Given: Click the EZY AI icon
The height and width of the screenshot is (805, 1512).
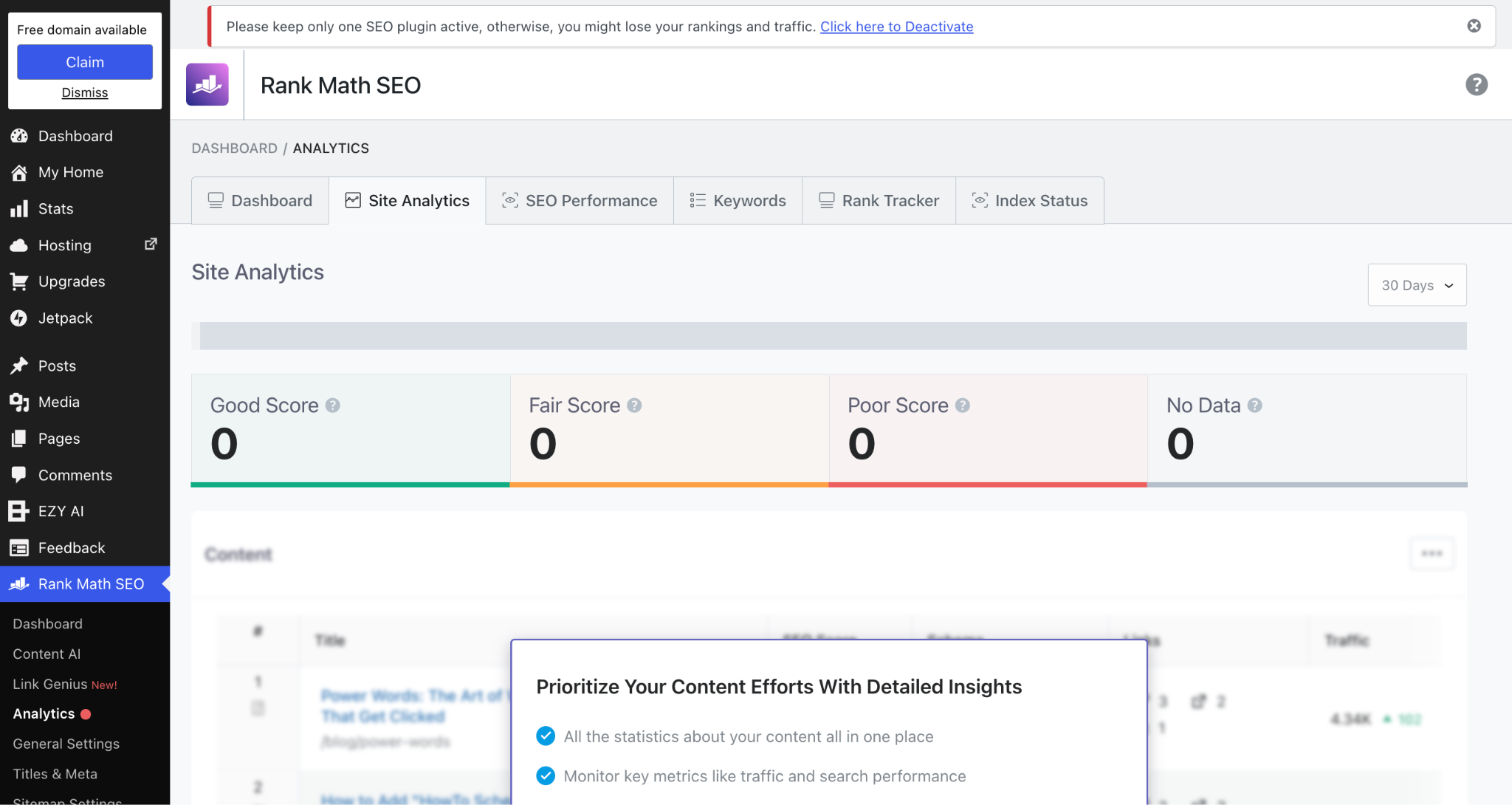Looking at the screenshot, I should (x=19, y=511).
